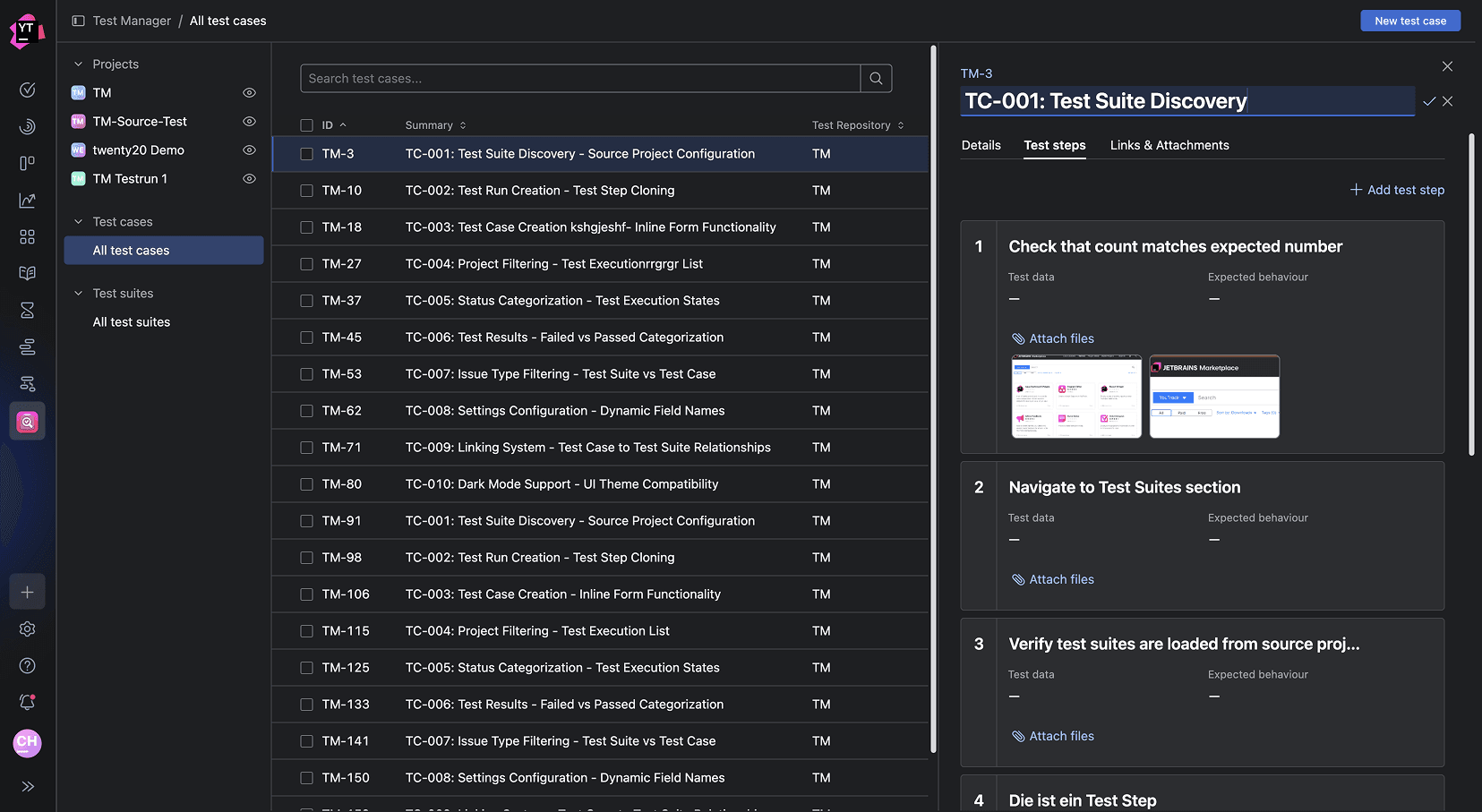The image size is (1482, 812).
Task: Open notifications via the bell icon
Action: (x=27, y=702)
